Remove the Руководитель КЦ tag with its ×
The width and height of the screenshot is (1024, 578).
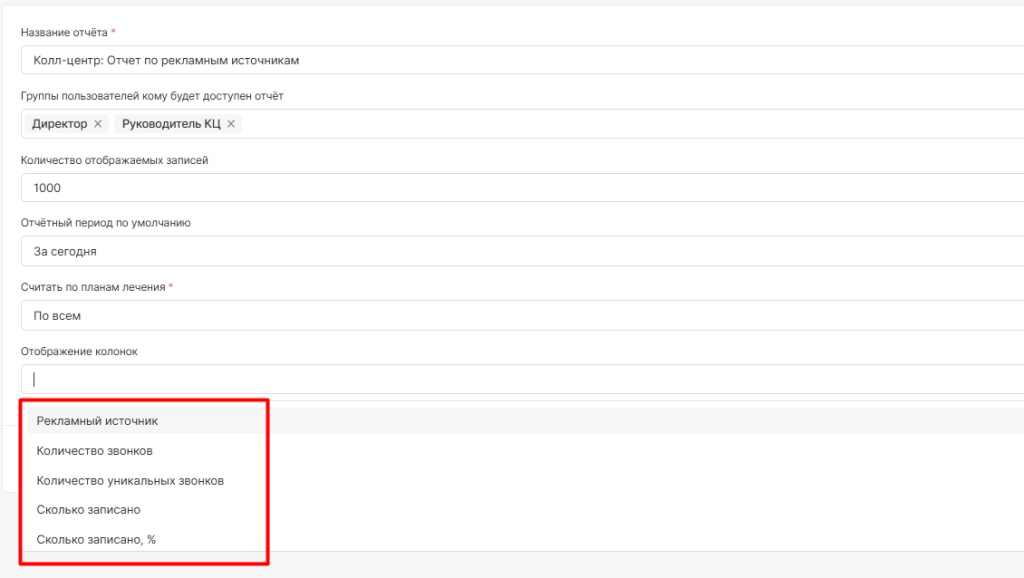tap(231, 124)
